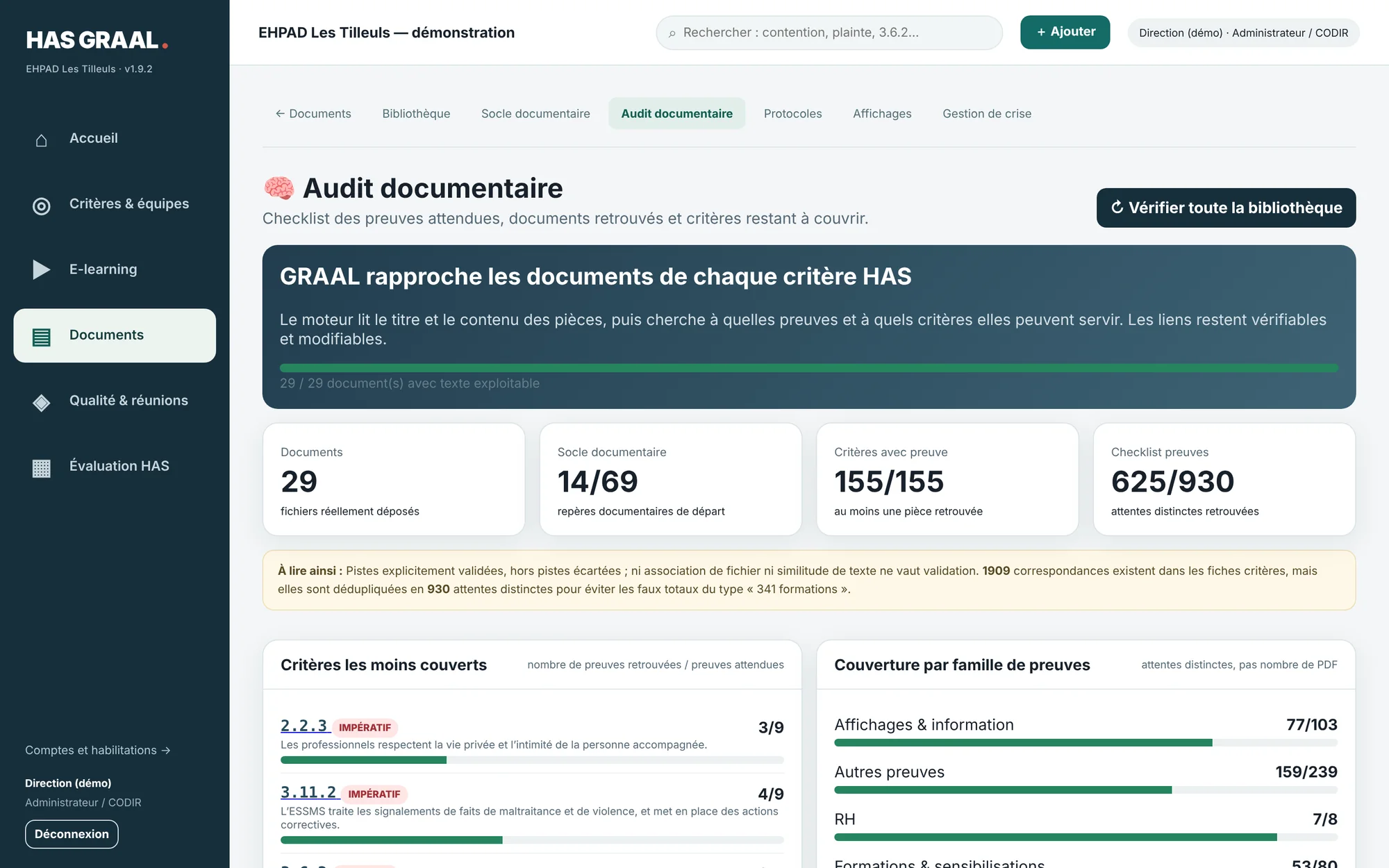
Task: Click the Autres preuves 159/239 row
Action: point(1086,778)
